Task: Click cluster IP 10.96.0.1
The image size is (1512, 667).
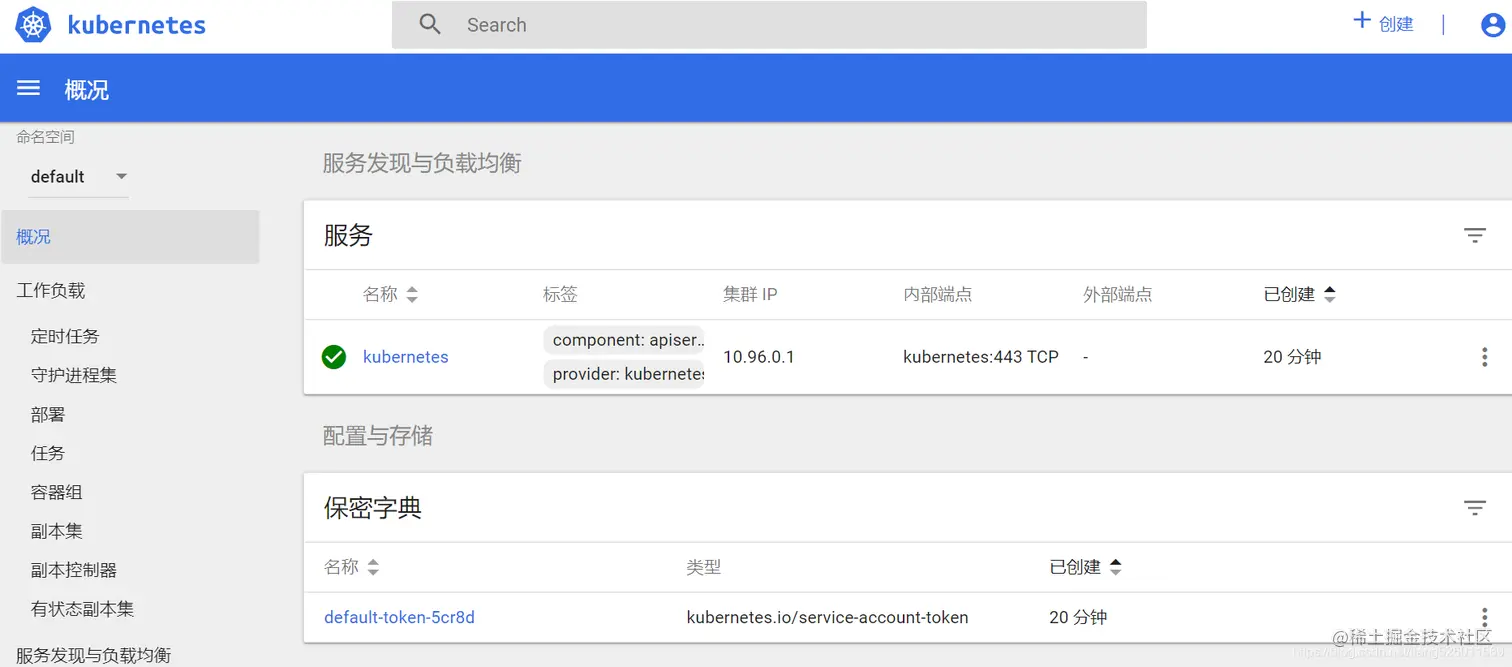Action: pyautogui.click(x=759, y=357)
